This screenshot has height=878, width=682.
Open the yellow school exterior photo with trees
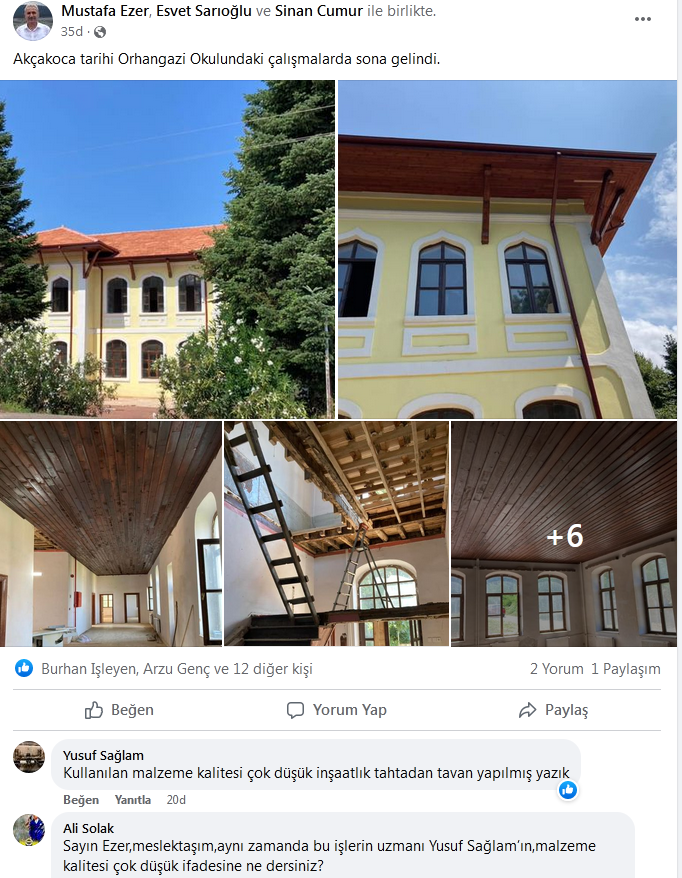tap(167, 249)
